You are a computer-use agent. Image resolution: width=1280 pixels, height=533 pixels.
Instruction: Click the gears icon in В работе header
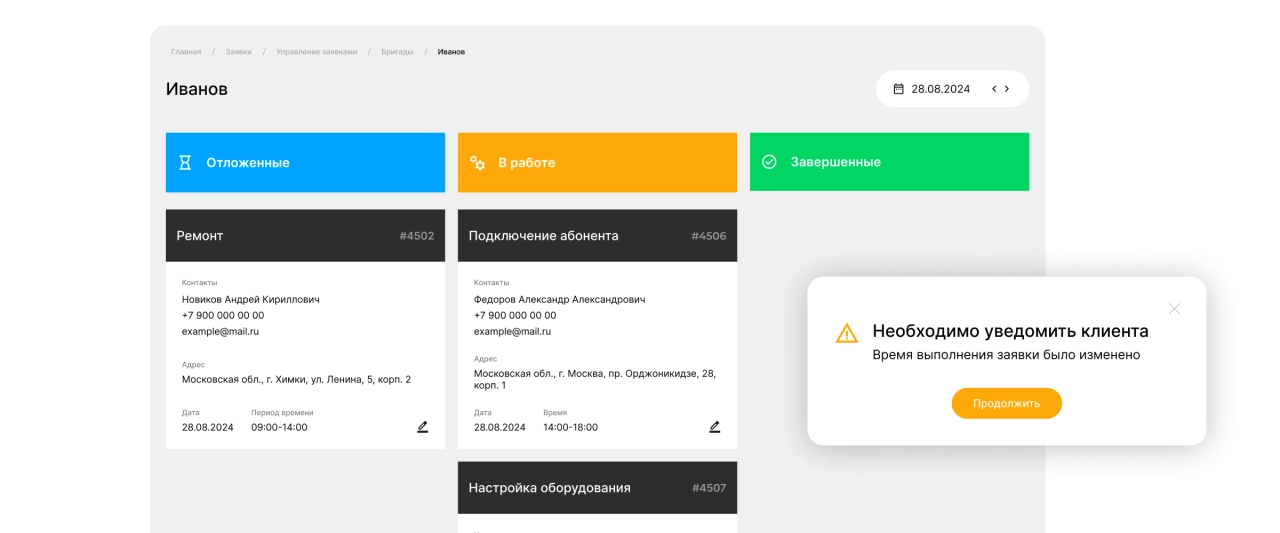pos(477,162)
